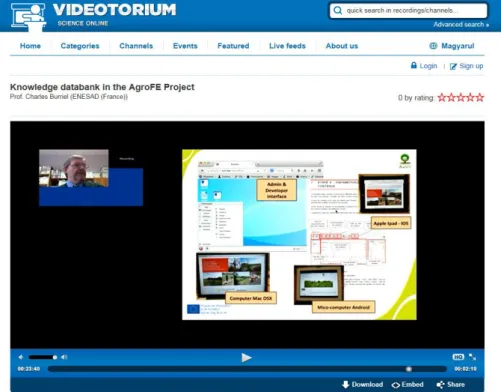The height and width of the screenshot is (392, 501).
Task: Play the video
Action: point(246,358)
